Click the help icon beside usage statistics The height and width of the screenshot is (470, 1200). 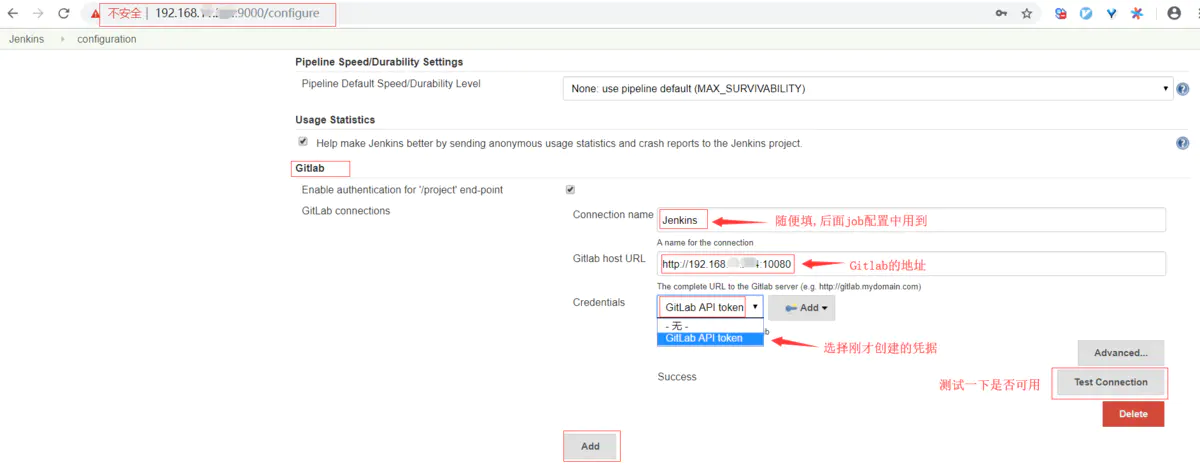(1183, 143)
